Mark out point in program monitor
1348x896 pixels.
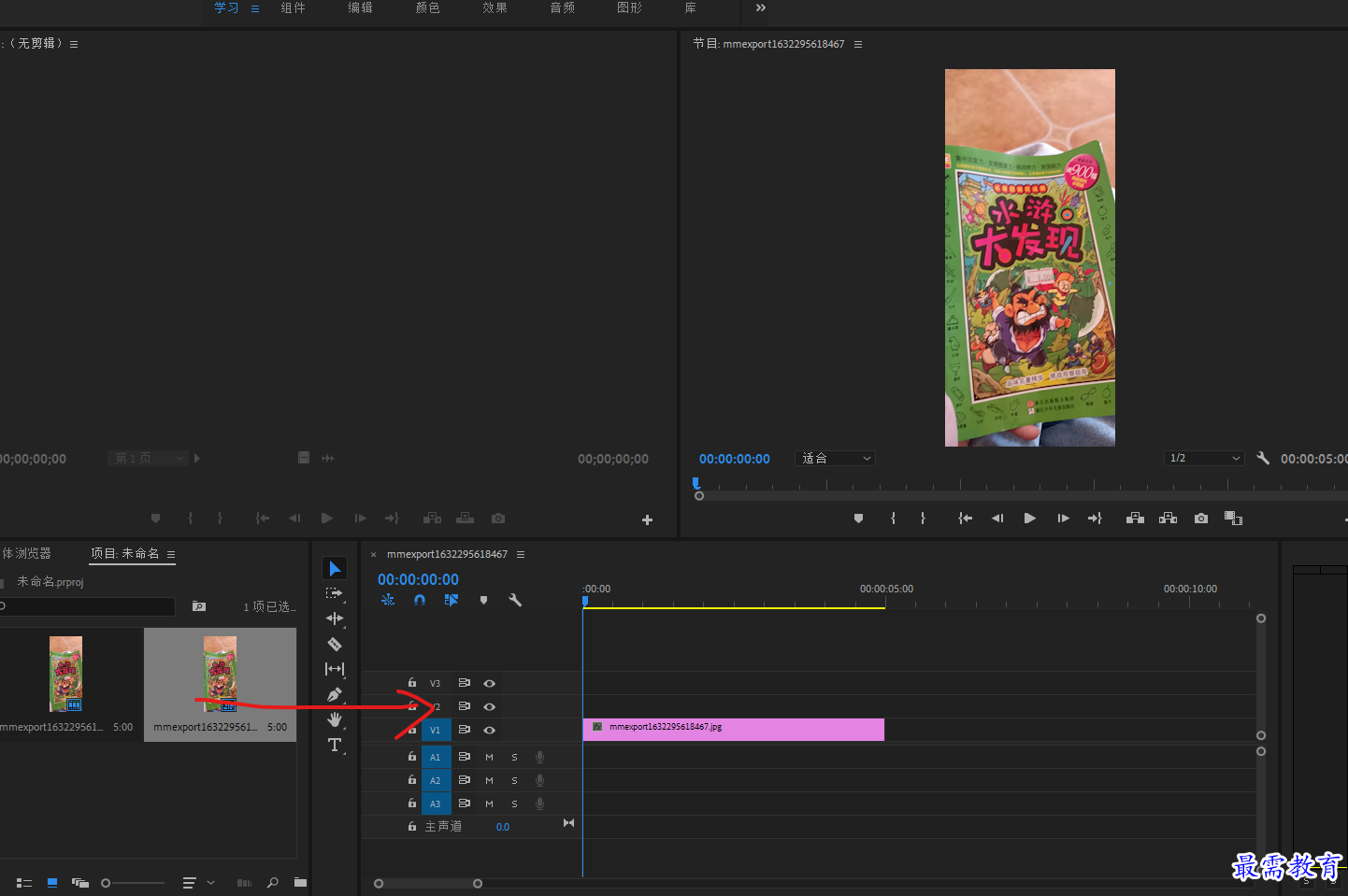pos(923,519)
